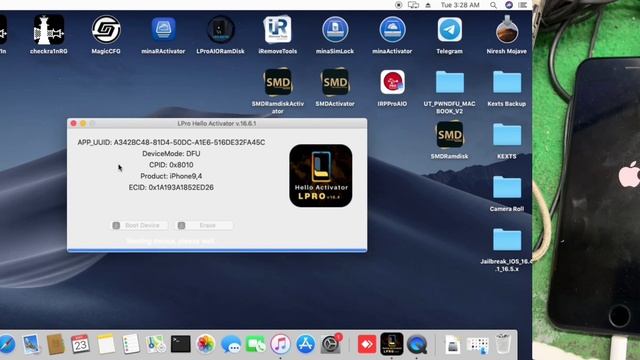Click the Product: iPhone9,4 text
Image resolution: width=640 pixels, height=360 pixels.
click(x=171, y=176)
